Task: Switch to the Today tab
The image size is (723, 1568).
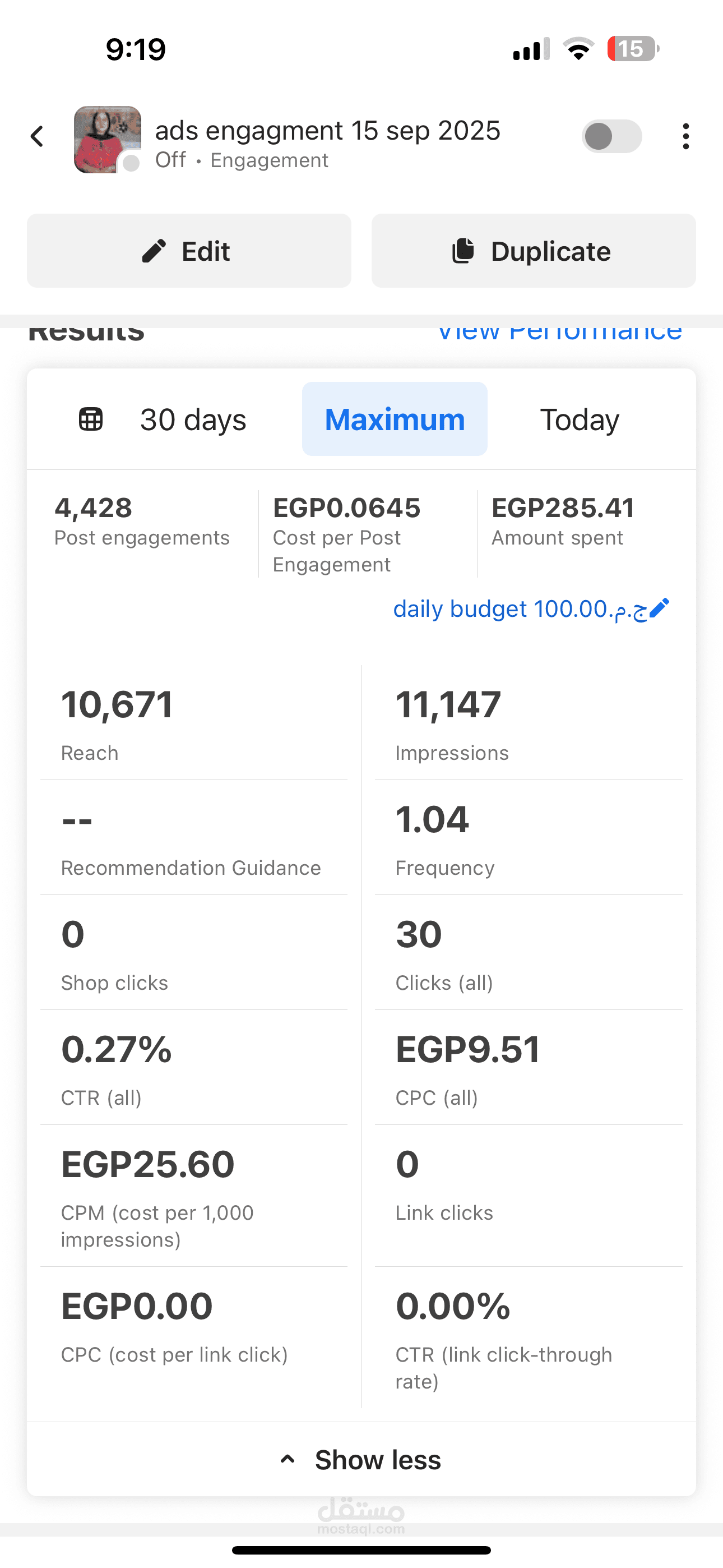Action: point(580,419)
